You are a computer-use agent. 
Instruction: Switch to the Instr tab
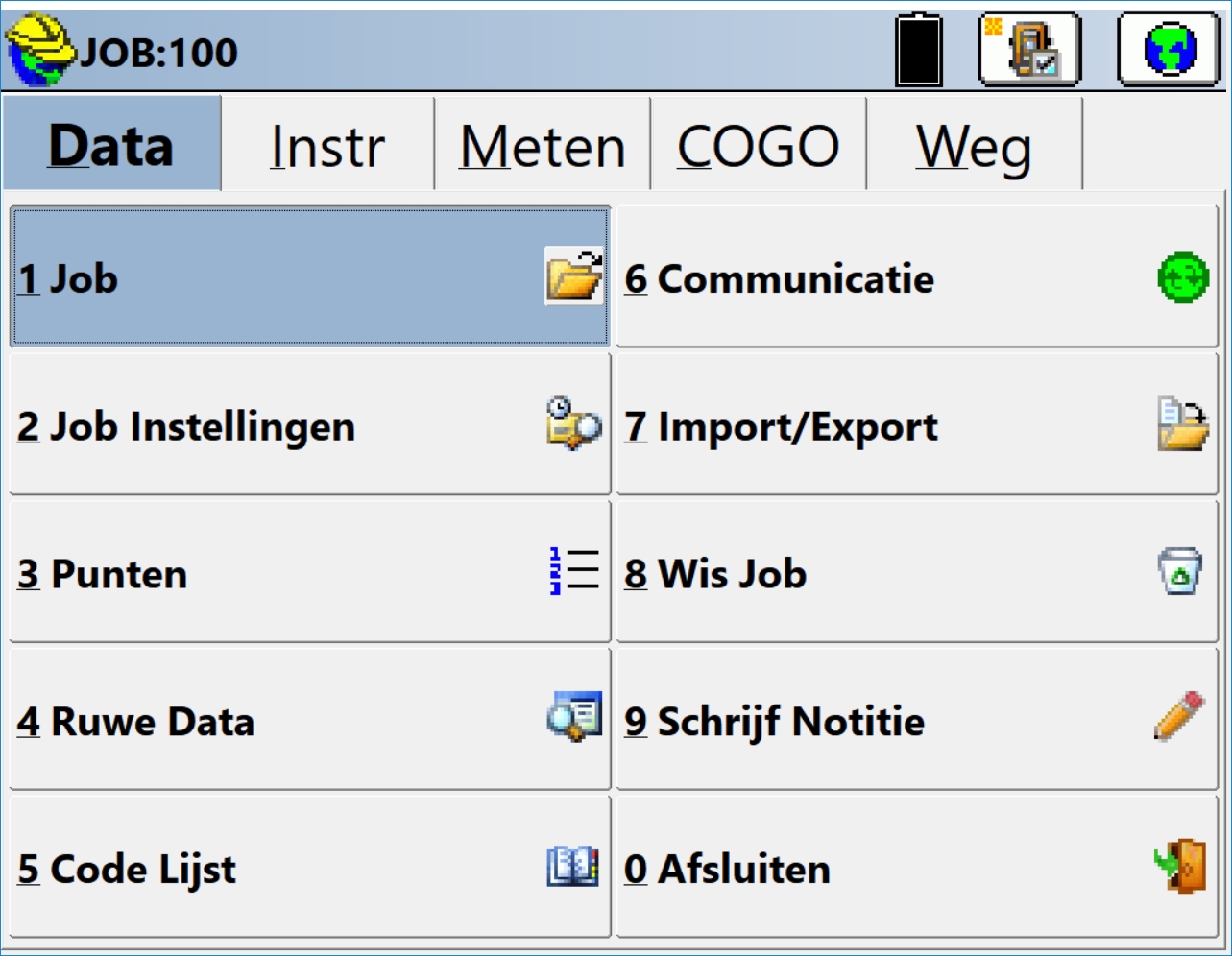[x=327, y=146]
